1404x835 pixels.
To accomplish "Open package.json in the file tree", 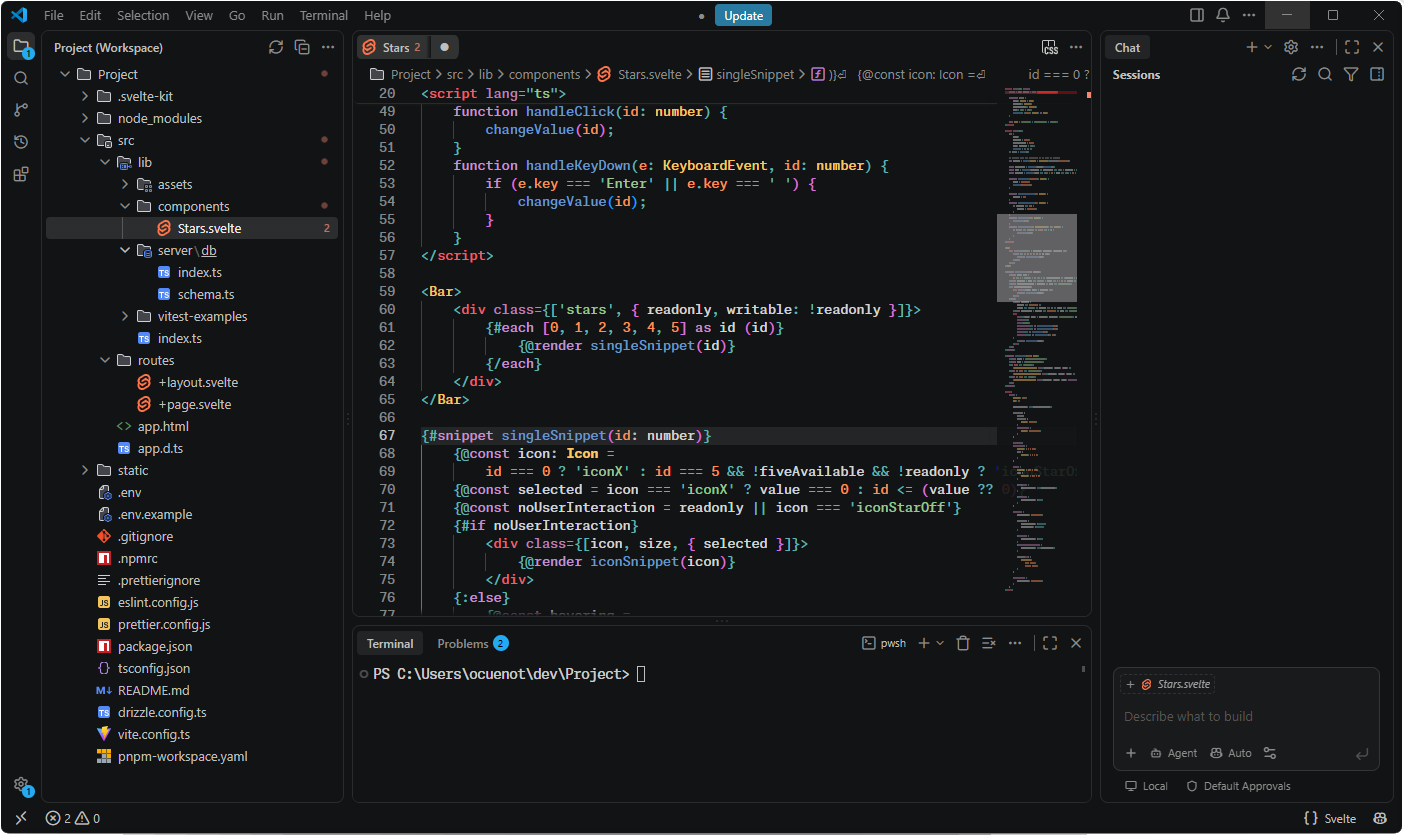I will (155, 646).
